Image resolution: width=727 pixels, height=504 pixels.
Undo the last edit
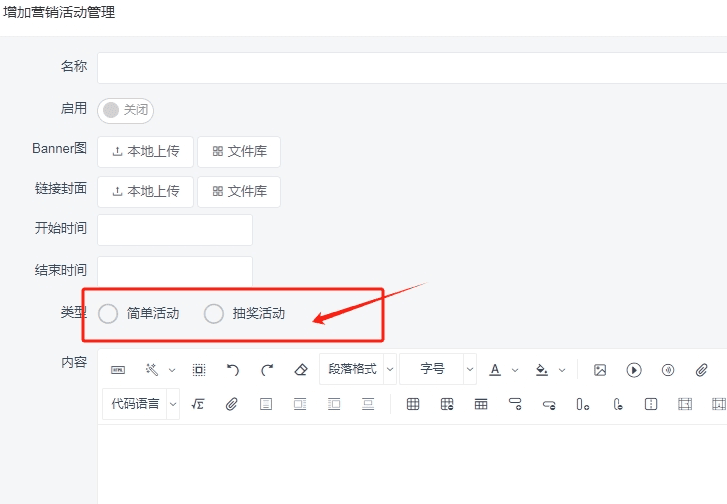click(x=233, y=370)
